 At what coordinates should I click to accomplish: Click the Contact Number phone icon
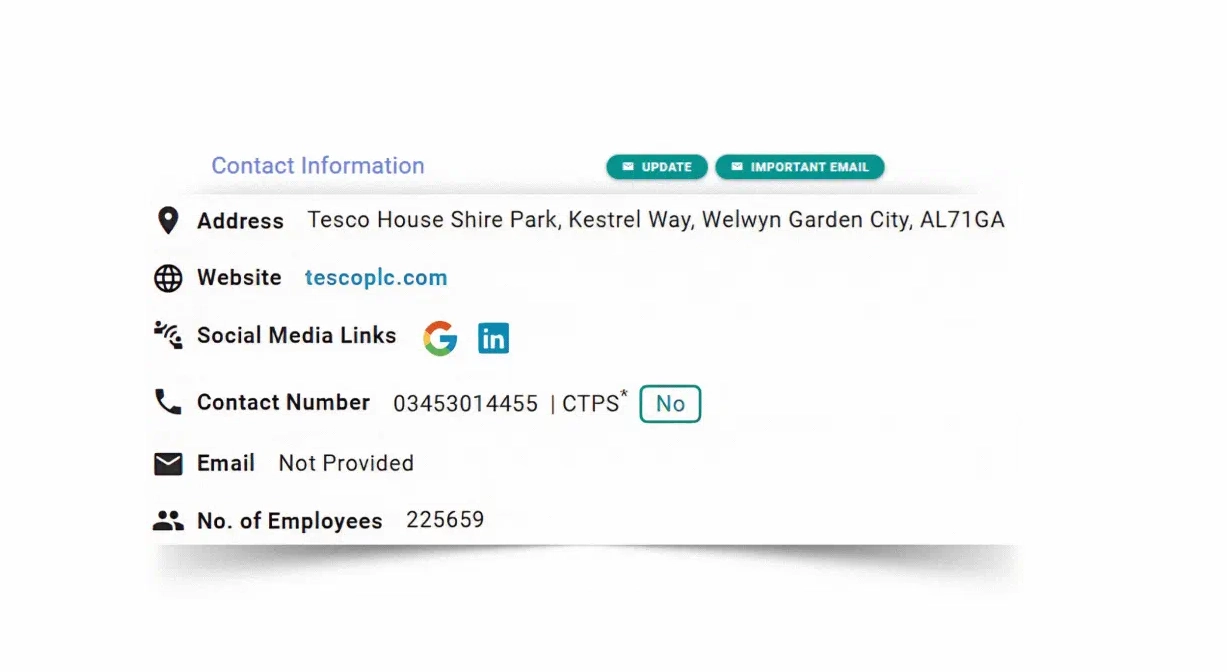pyautogui.click(x=168, y=402)
